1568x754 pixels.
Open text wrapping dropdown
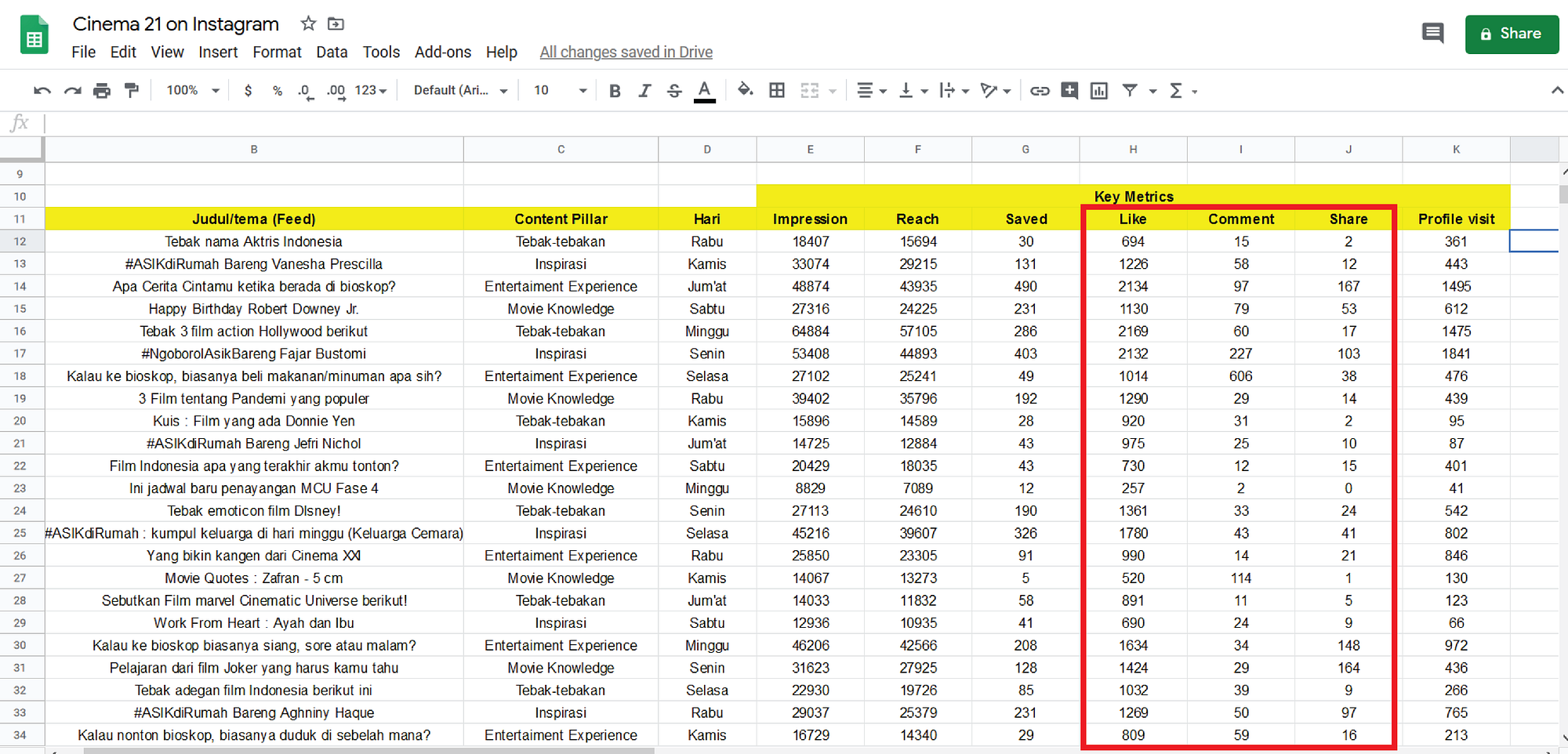(954, 91)
